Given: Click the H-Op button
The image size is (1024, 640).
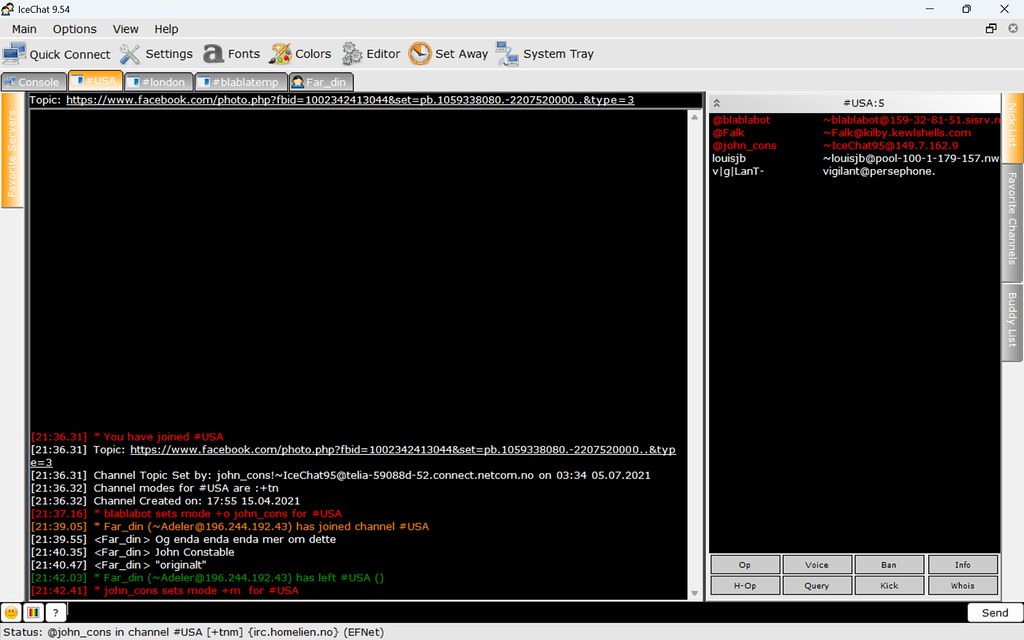Looking at the screenshot, I should click(x=744, y=585).
